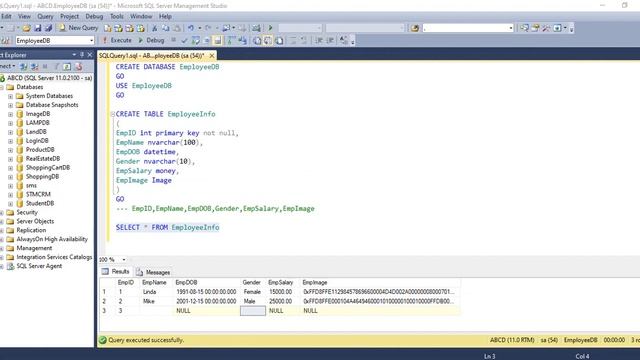The height and width of the screenshot is (360, 640).
Task: Expand the System Databases node
Action: tap(10, 96)
